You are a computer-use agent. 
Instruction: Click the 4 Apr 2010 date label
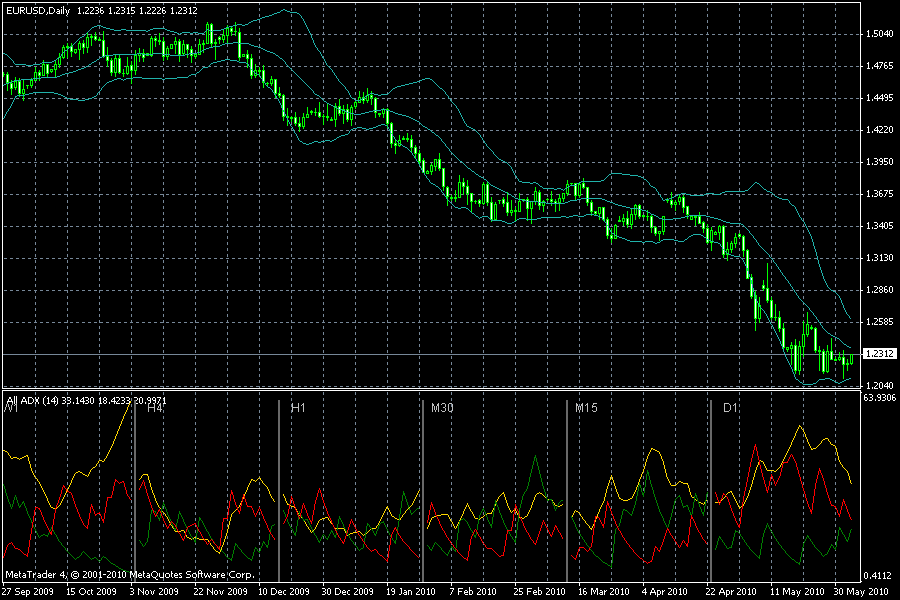[x=665, y=591]
